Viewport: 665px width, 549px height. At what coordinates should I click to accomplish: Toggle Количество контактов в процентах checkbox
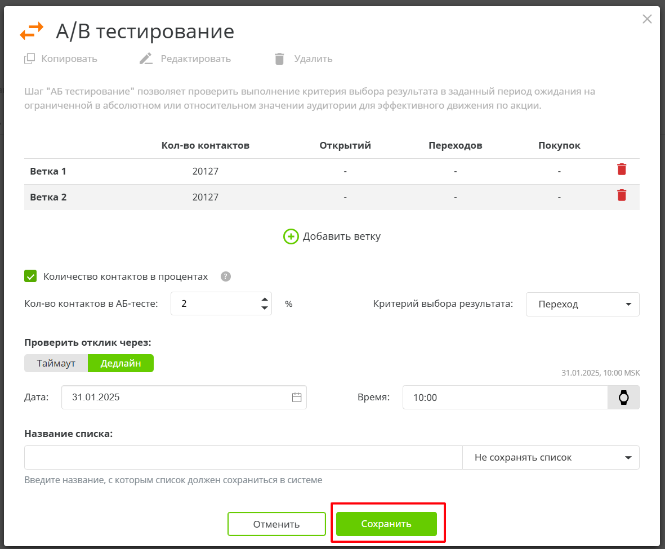30,276
